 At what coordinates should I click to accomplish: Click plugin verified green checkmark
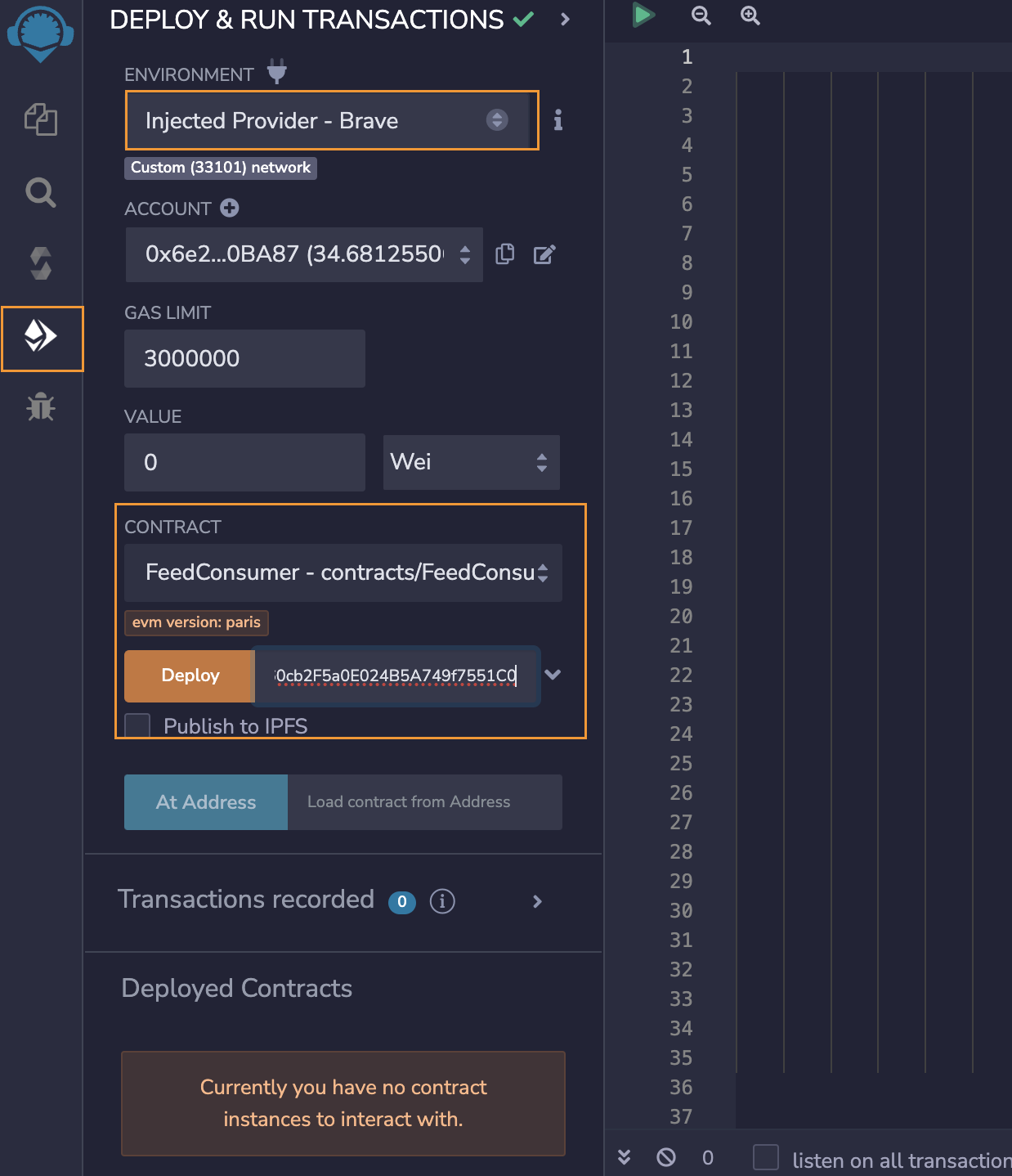click(523, 19)
